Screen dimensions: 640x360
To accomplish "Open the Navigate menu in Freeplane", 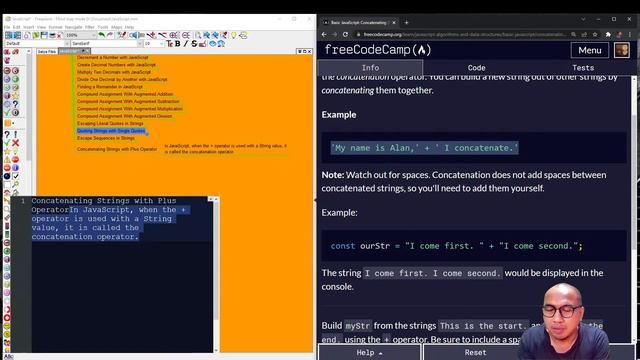I will pyautogui.click(x=73, y=27).
